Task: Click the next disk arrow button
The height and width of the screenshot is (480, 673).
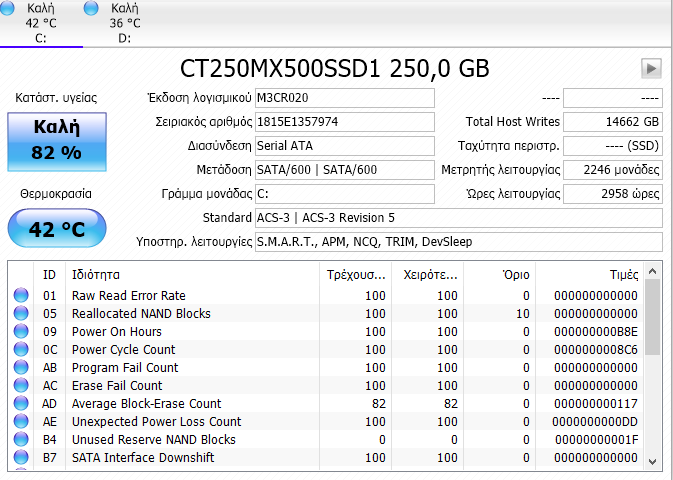Action: click(x=651, y=68)
